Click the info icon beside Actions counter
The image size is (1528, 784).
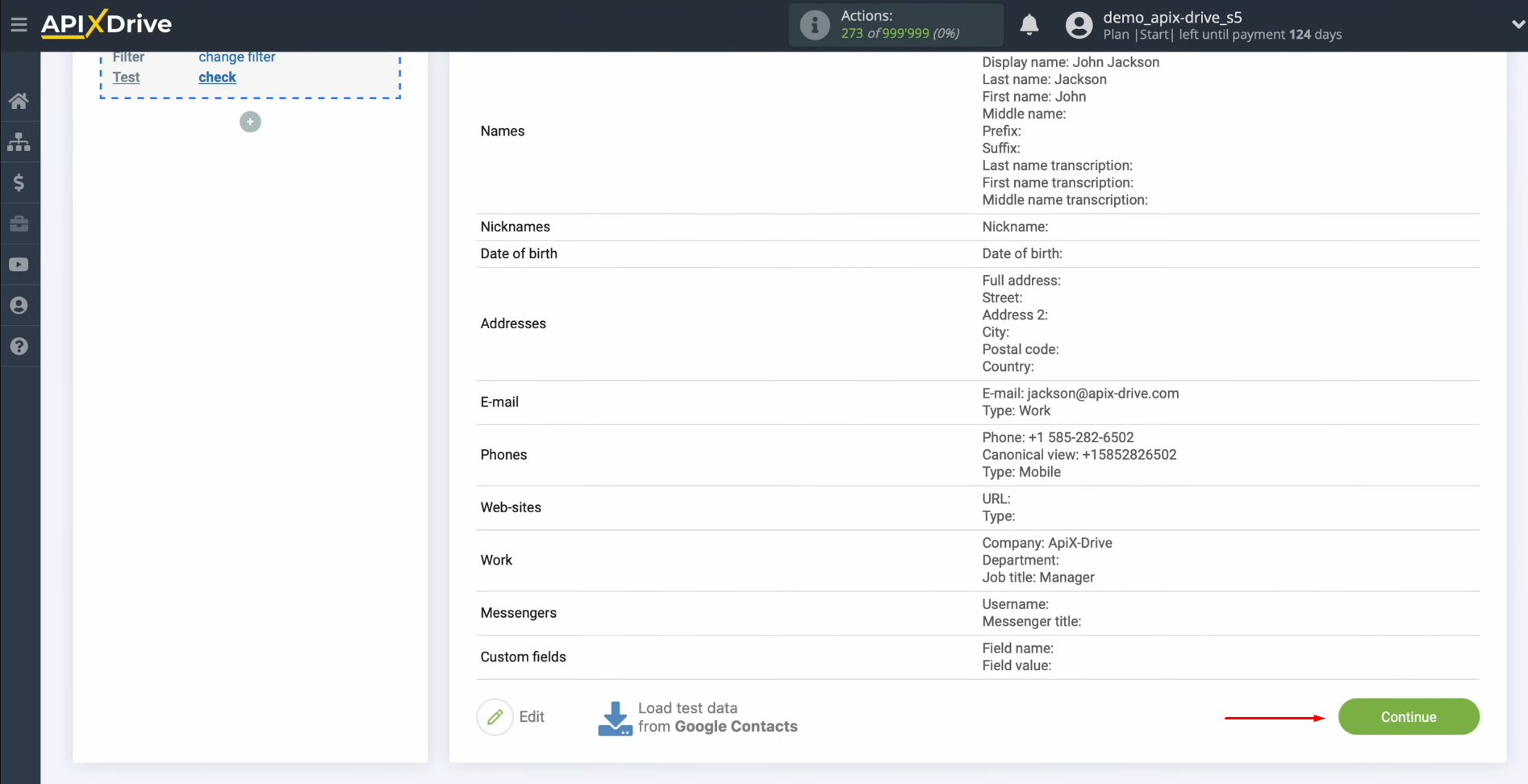pos(814,25)
